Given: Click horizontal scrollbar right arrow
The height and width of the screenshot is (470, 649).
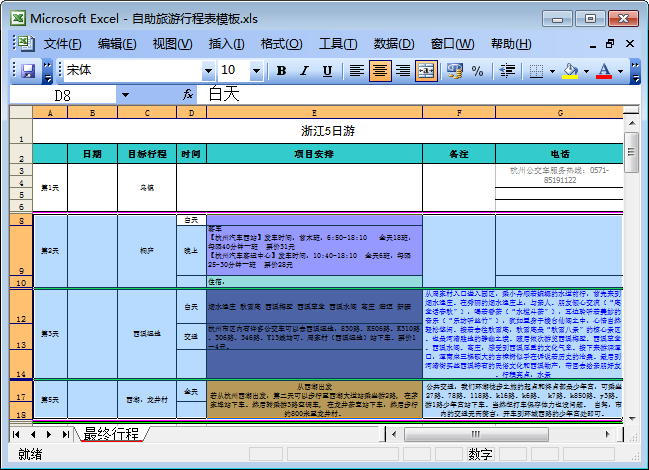Looking at the screenshot, I should 607,434.
